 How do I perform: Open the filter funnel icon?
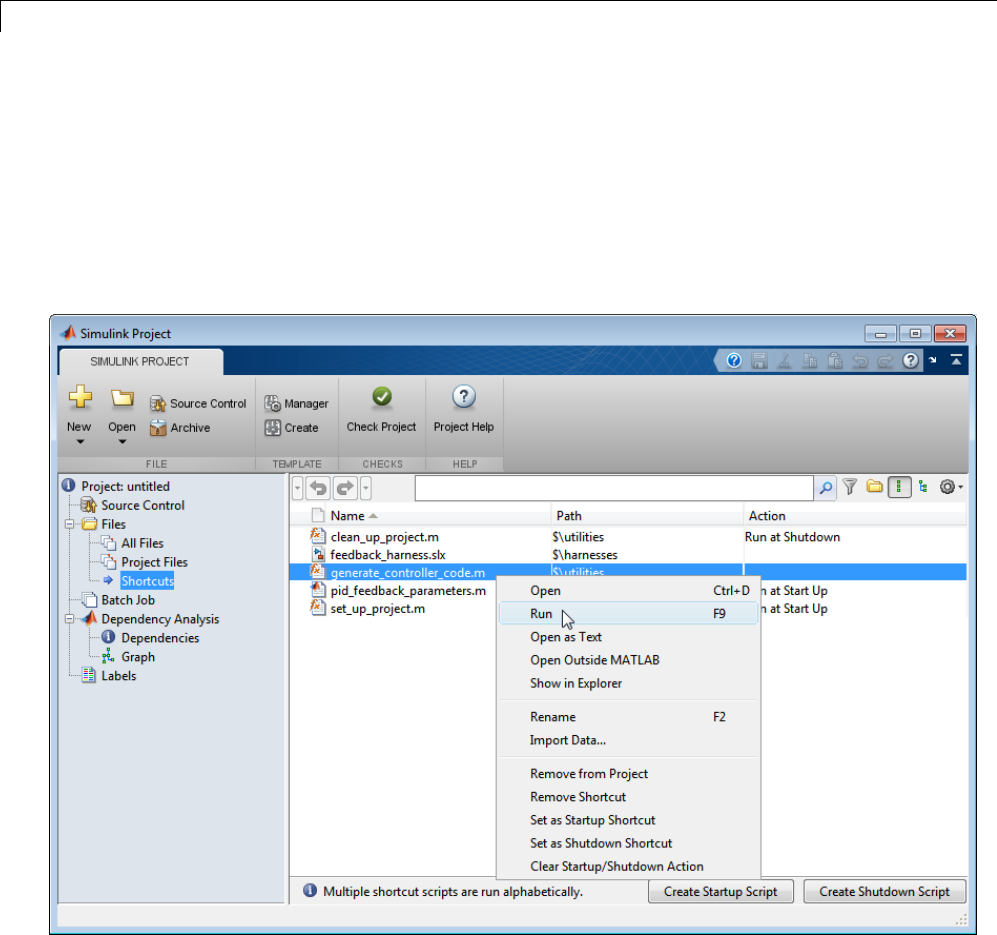click(849, 487)
